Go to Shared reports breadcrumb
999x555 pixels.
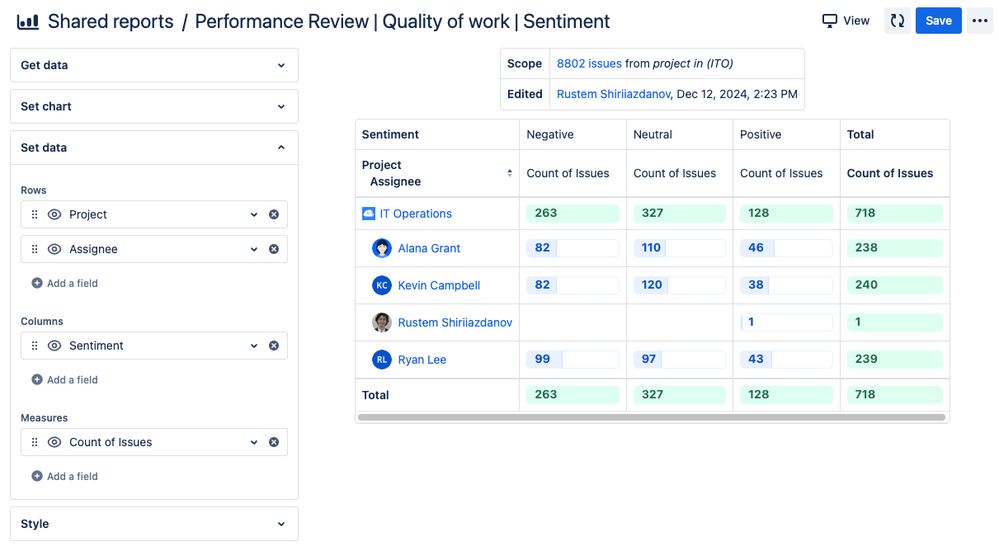pos(110,22)
